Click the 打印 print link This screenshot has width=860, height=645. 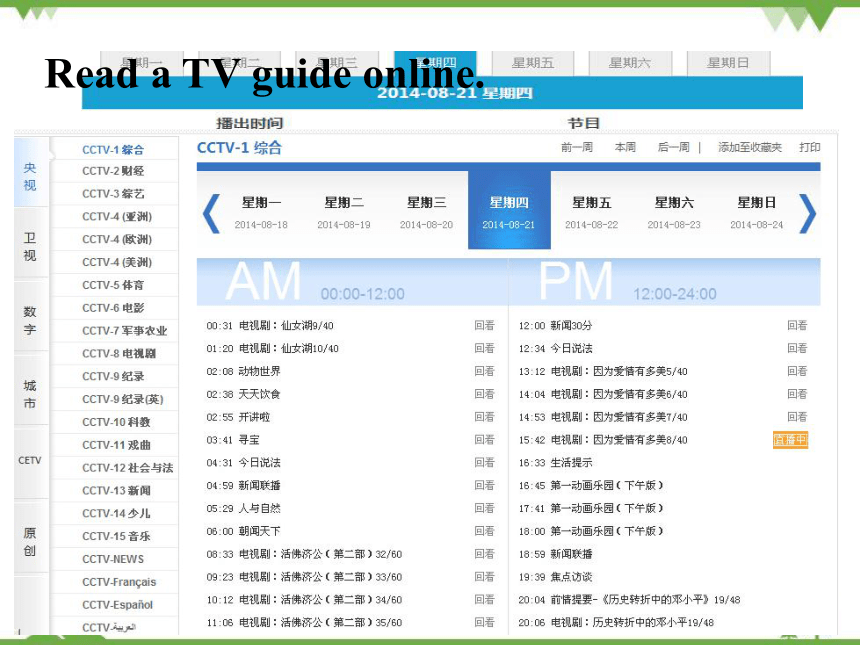(x=810, y=147)
